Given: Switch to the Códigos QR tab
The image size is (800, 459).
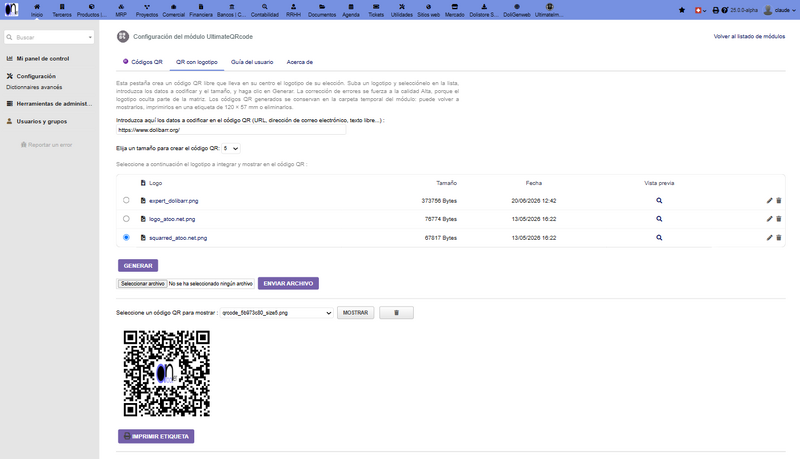Looking at the screenshot, I should pyautogui.click(x=142, y=62).
